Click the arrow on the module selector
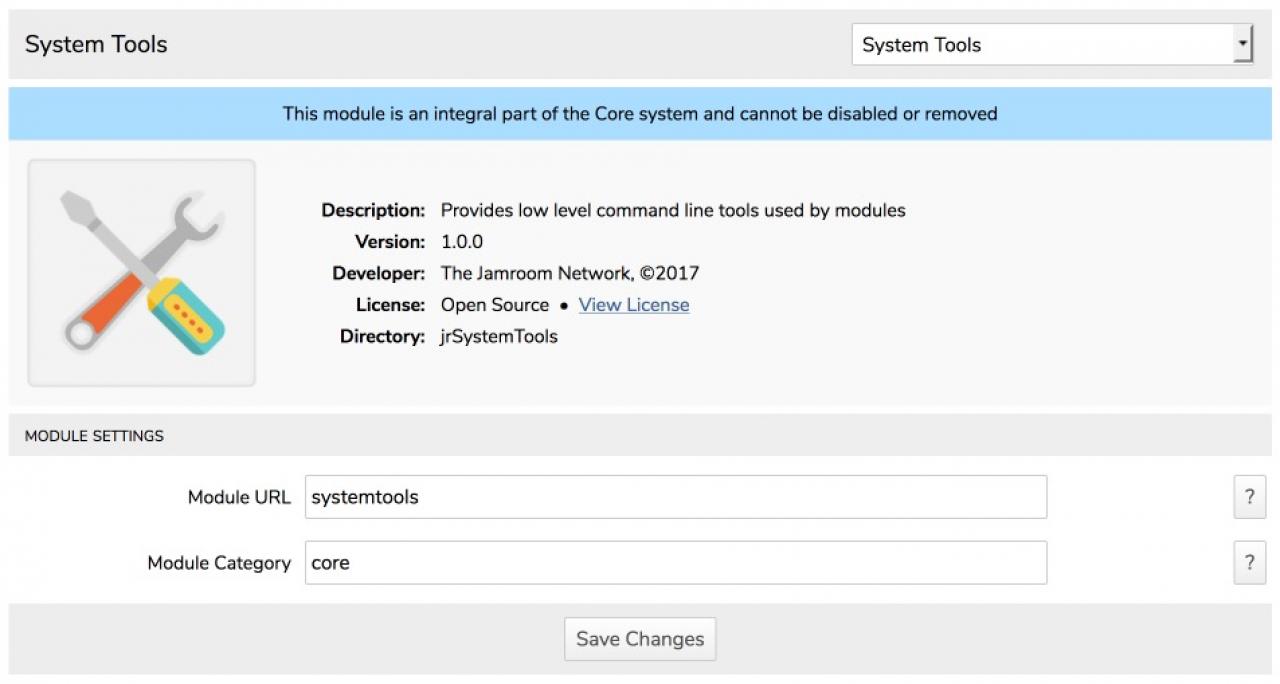The height and width of the screenshot is (684, 1280). [1243, 45]
